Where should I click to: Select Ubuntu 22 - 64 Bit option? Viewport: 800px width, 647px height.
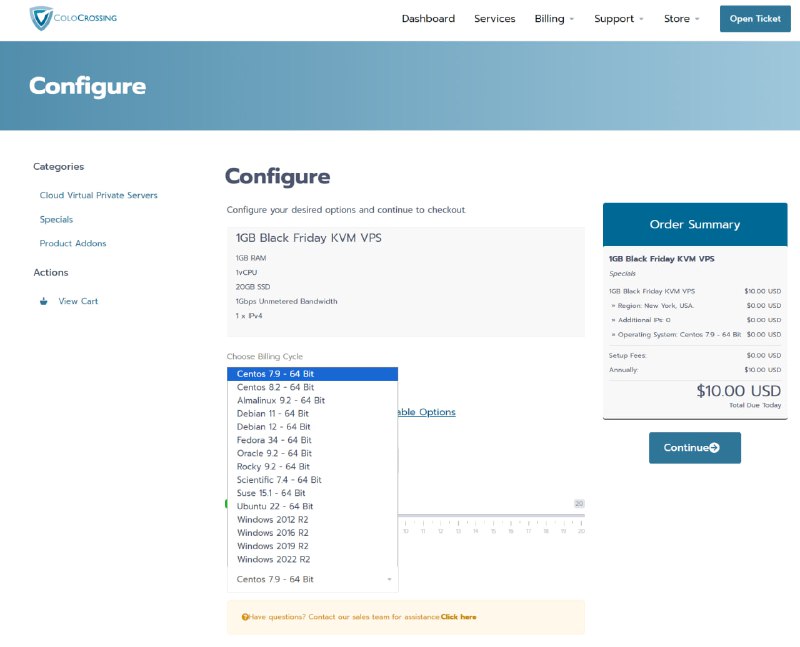point(274,506)
